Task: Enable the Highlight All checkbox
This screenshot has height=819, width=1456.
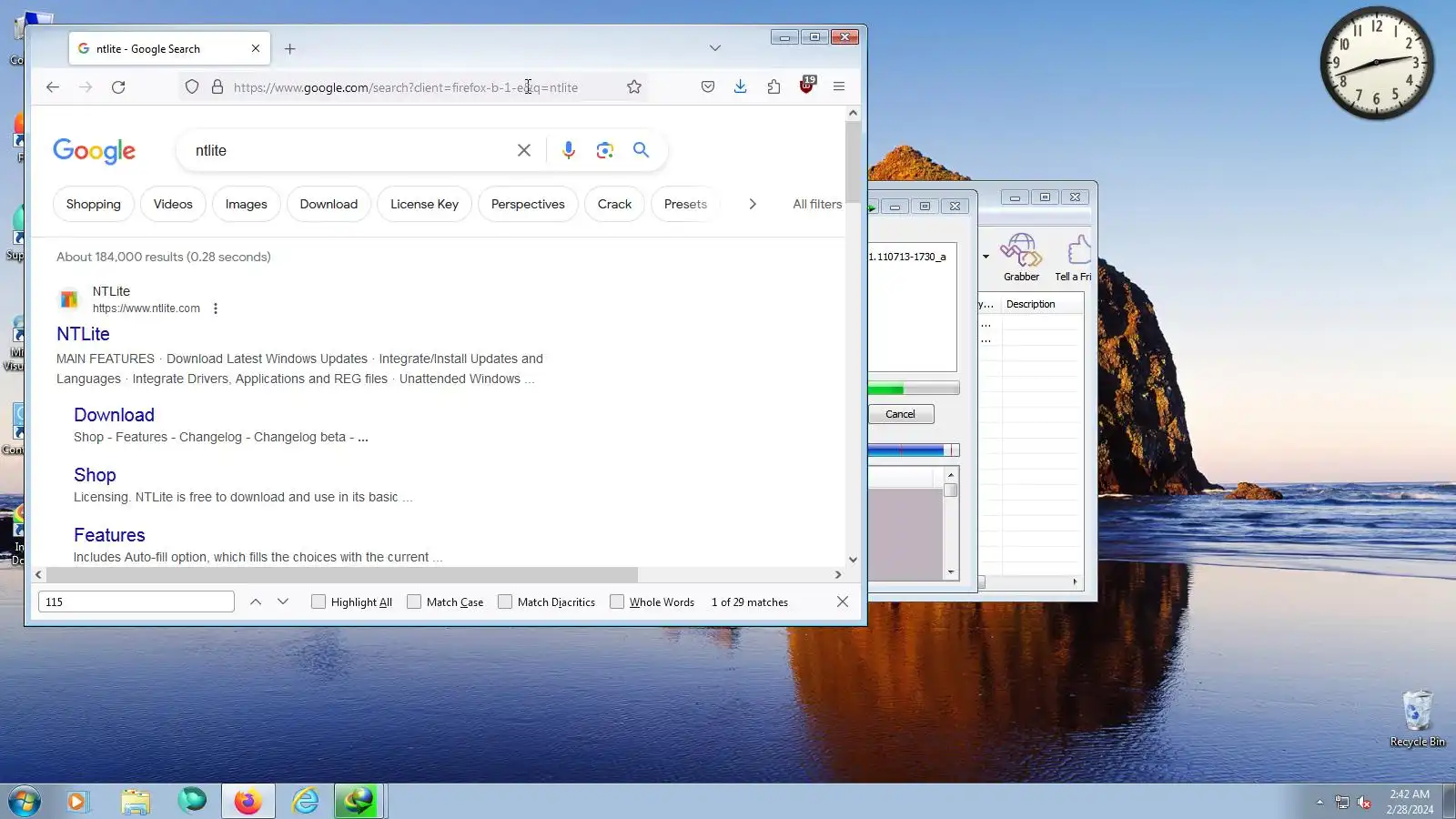Action: point(318,602)
